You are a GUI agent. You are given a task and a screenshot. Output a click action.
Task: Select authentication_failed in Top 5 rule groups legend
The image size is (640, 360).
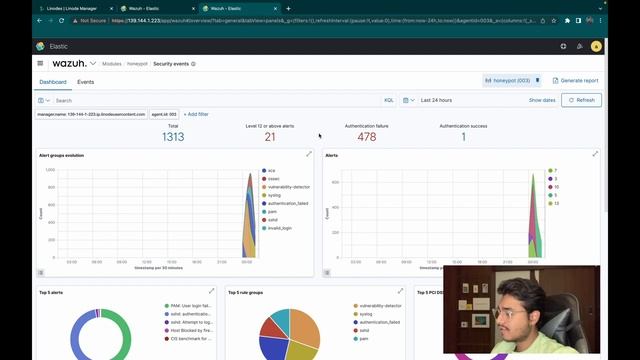point(377,322)
